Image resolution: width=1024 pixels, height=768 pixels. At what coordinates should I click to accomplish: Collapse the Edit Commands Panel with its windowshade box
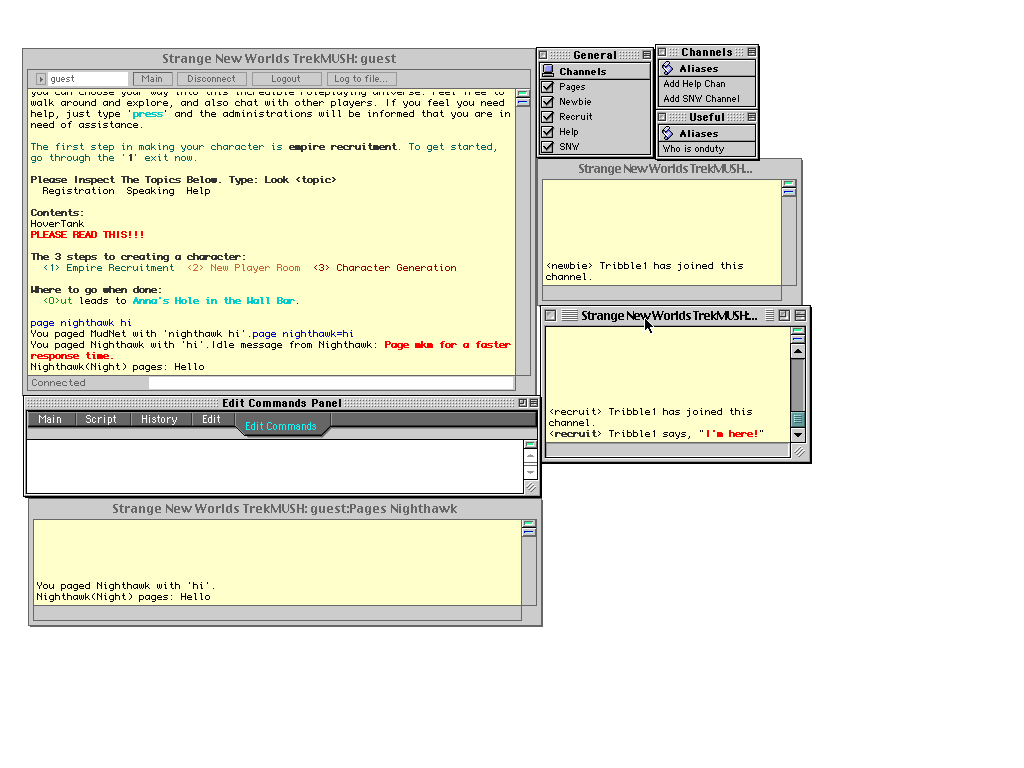[534, 403]
